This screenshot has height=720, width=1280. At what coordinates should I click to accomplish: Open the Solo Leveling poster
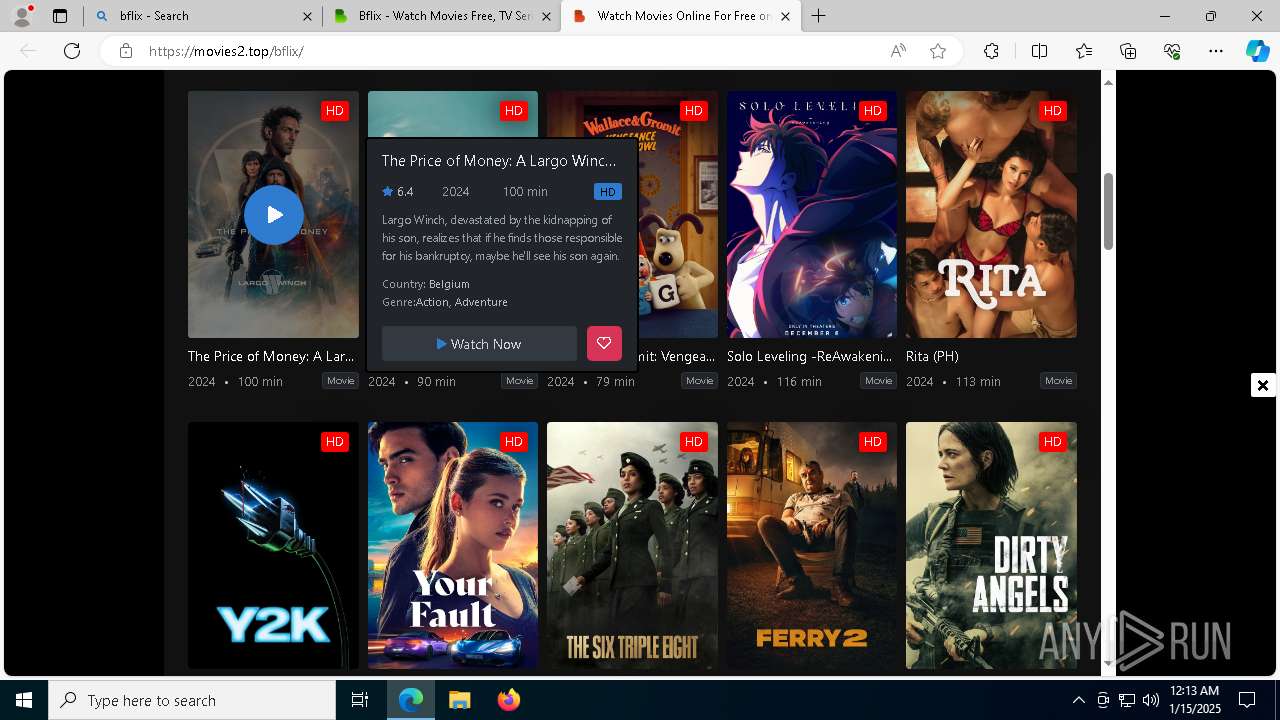[x=812, y=215]
